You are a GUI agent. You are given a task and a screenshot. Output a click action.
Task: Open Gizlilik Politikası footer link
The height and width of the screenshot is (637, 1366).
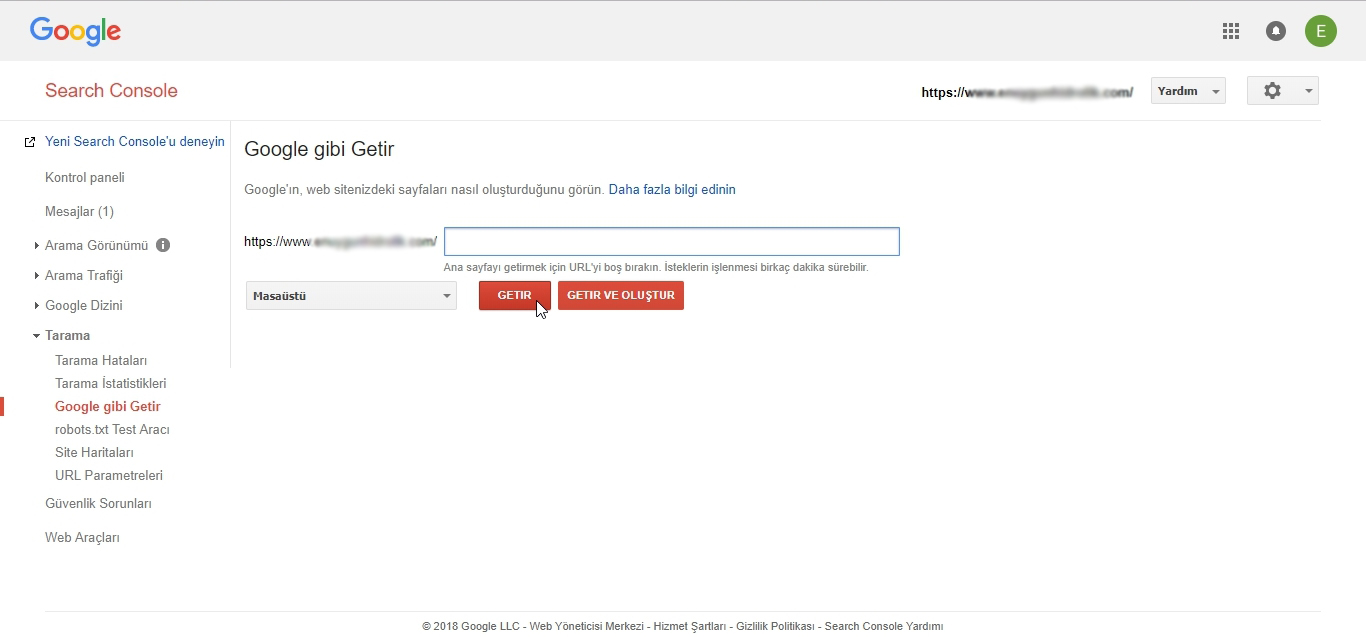pyautogui.click(x=775, y=626)
